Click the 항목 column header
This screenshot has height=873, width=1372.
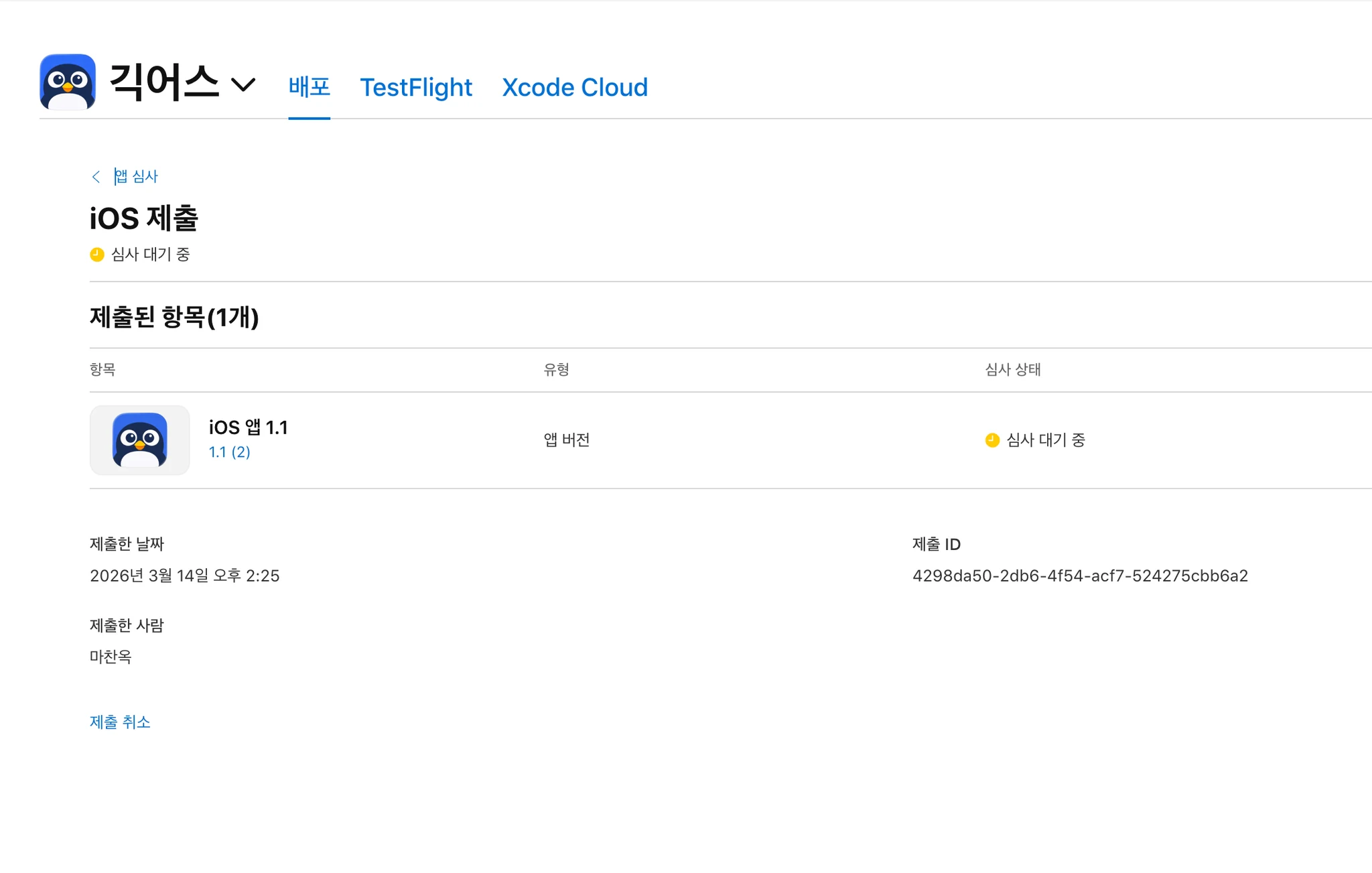[x=102, y=370]
